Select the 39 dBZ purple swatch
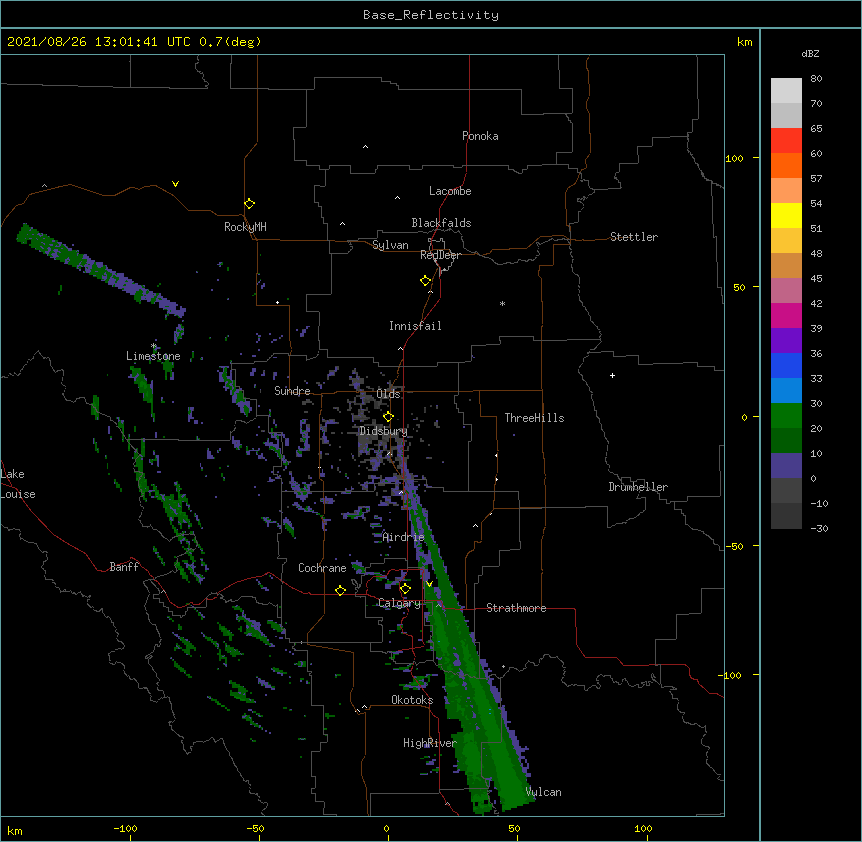 [x=786, y=340]
